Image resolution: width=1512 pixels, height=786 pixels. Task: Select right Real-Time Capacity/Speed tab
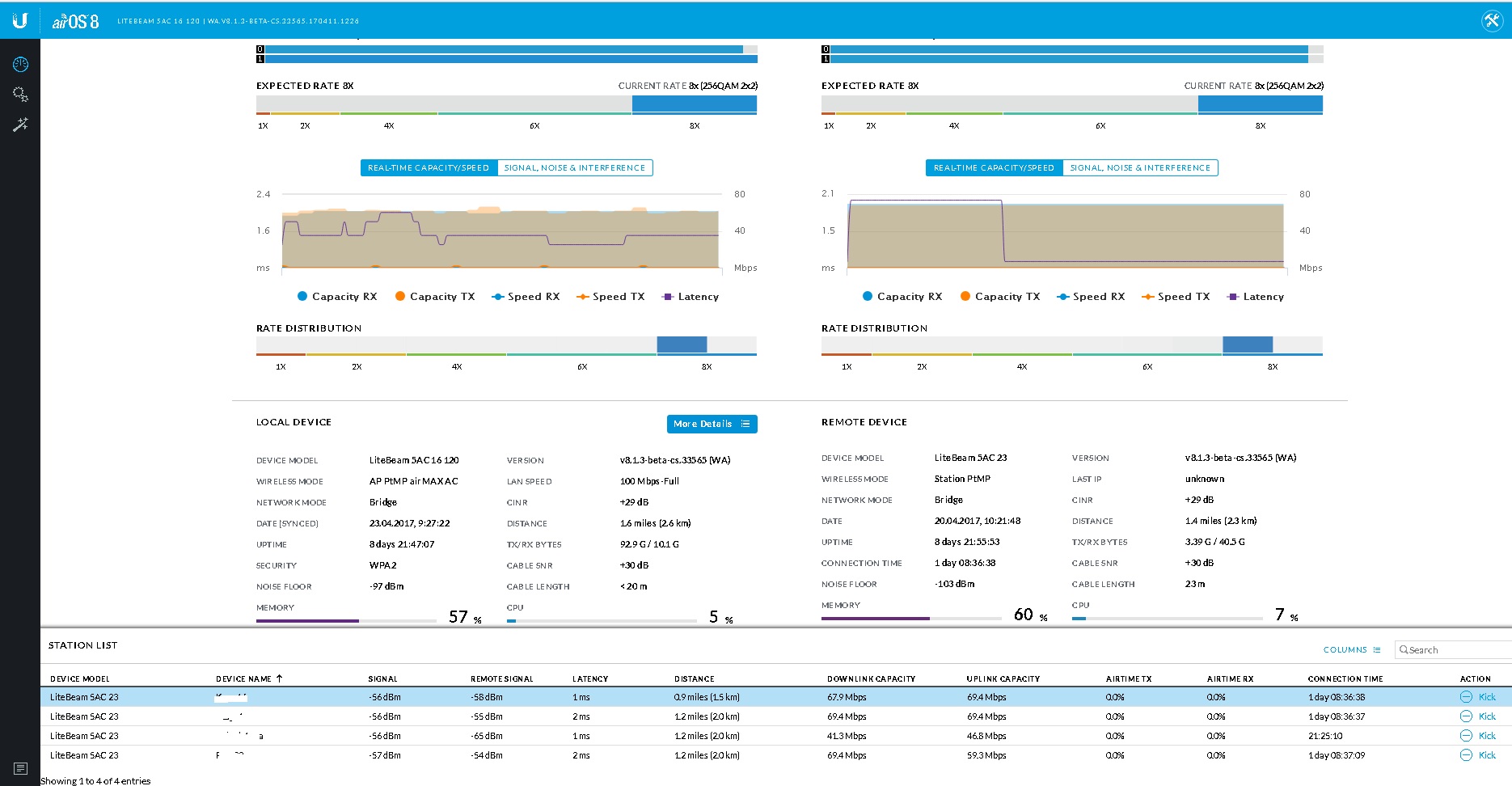click(994, 168)
